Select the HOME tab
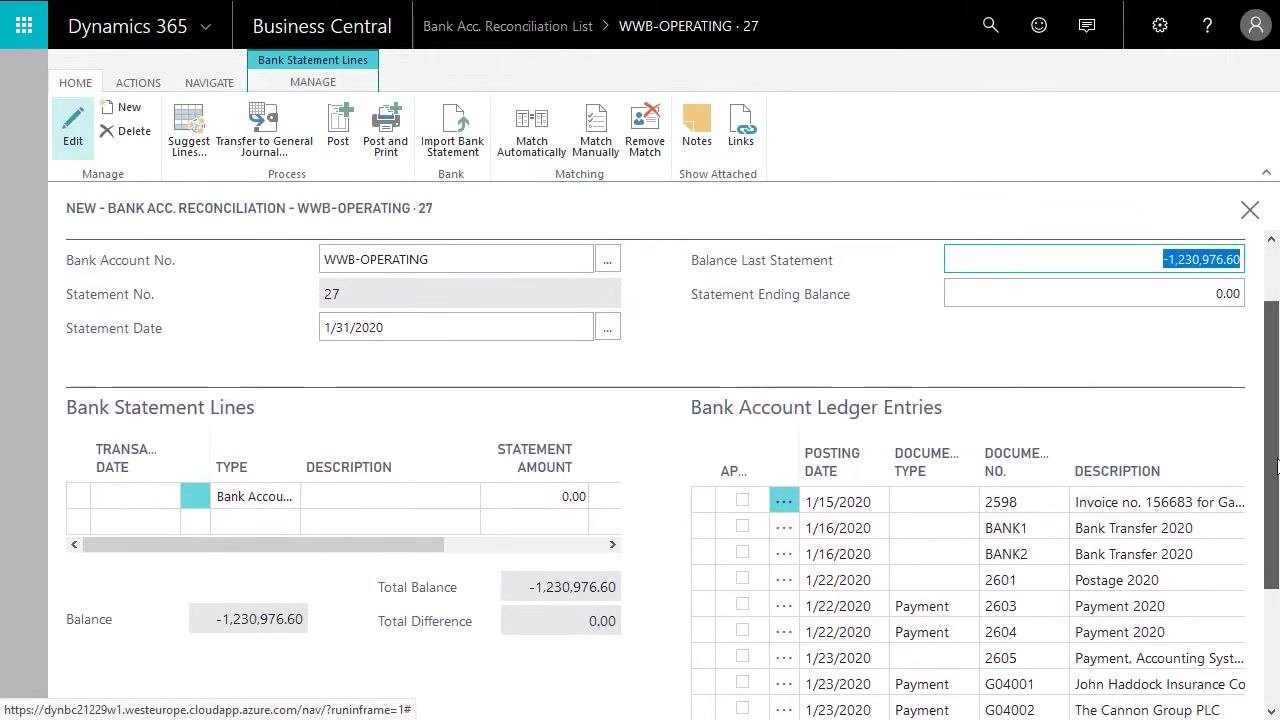 tap(75, 83)
